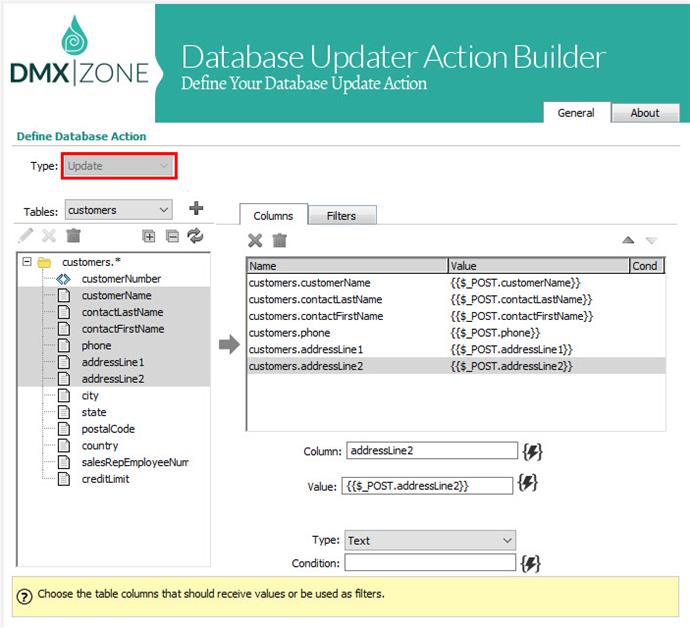Click the Cond column header
Screen dimensions: 690x628
646,266
